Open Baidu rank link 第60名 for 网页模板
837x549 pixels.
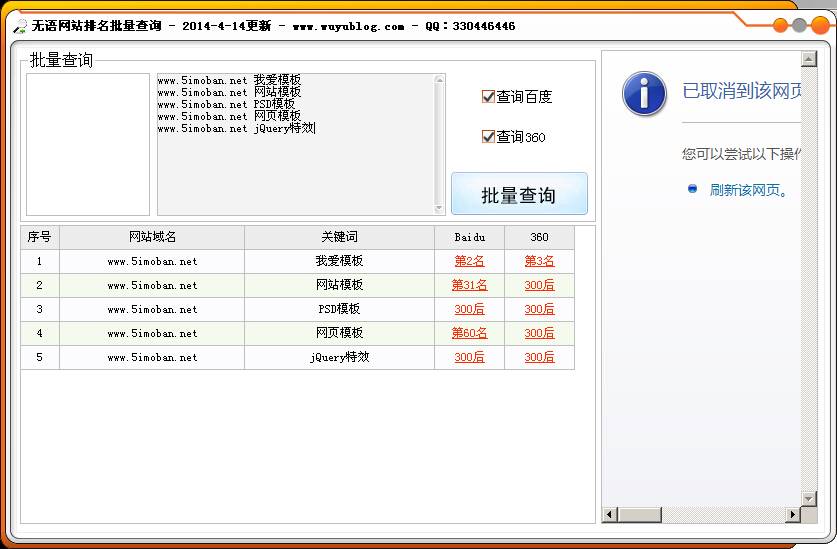(x=469, y=333)
